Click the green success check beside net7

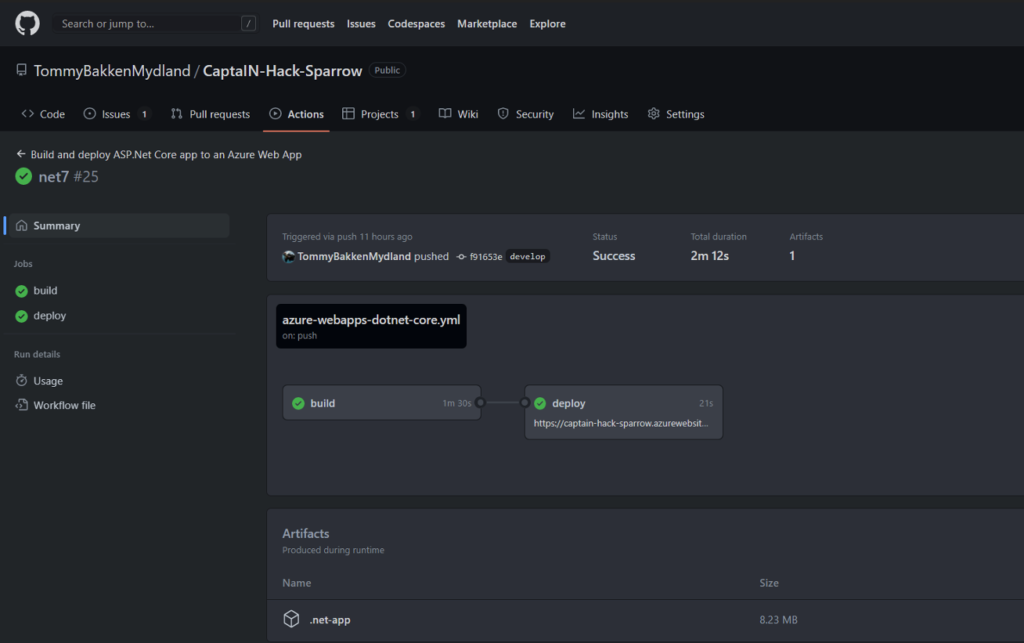coord(24,176)
